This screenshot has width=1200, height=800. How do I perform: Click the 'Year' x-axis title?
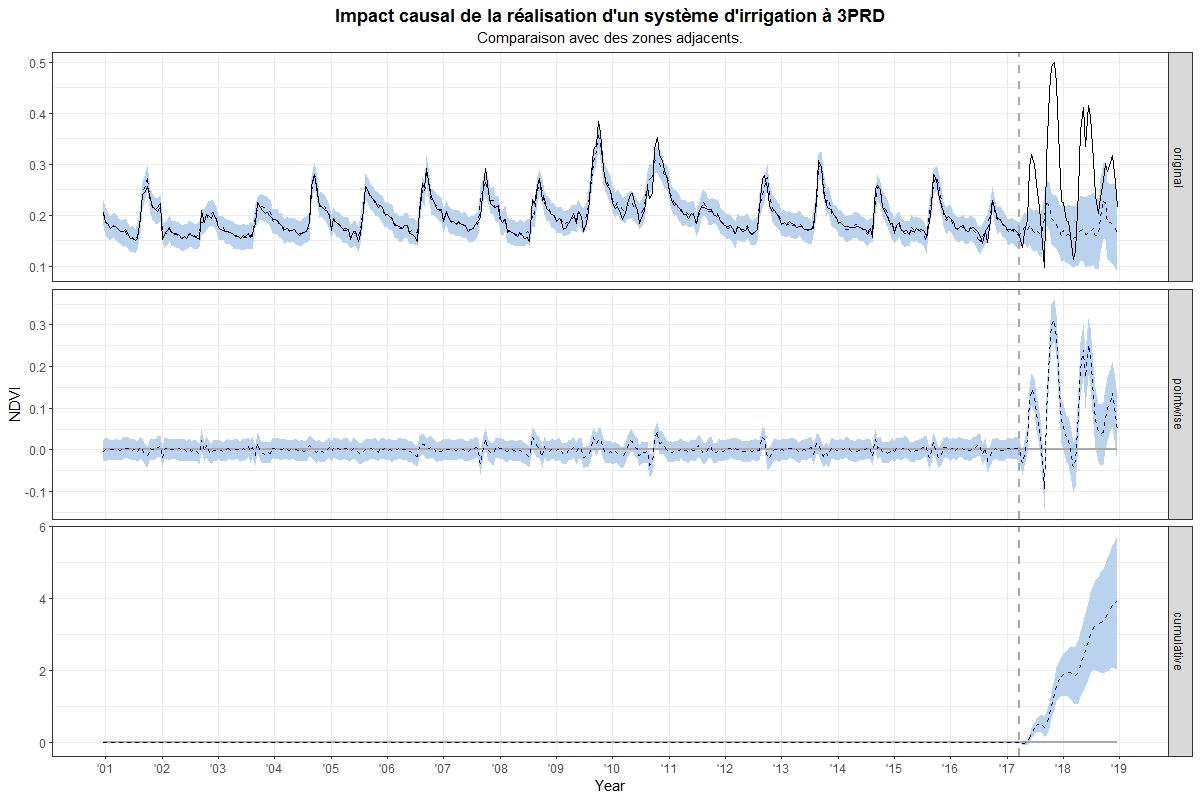[609, 787]
